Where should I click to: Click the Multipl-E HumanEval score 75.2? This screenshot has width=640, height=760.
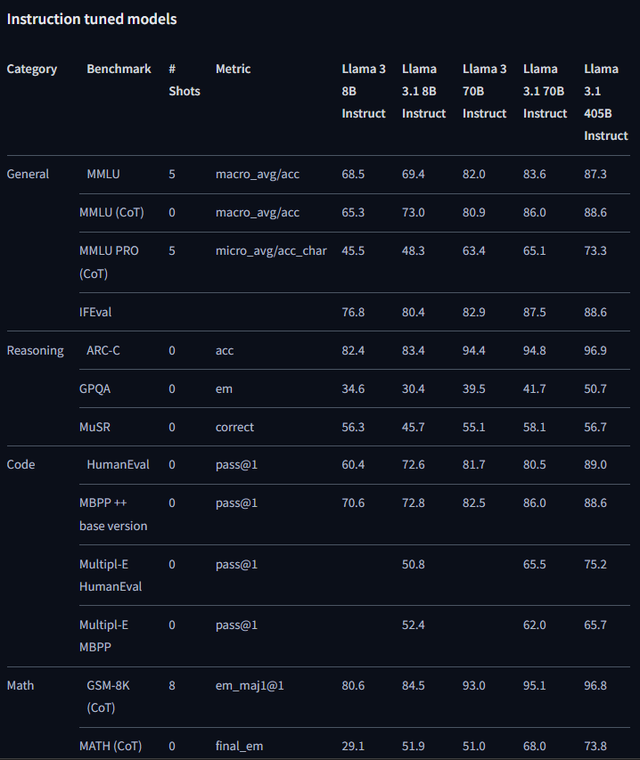pos(595,564)
